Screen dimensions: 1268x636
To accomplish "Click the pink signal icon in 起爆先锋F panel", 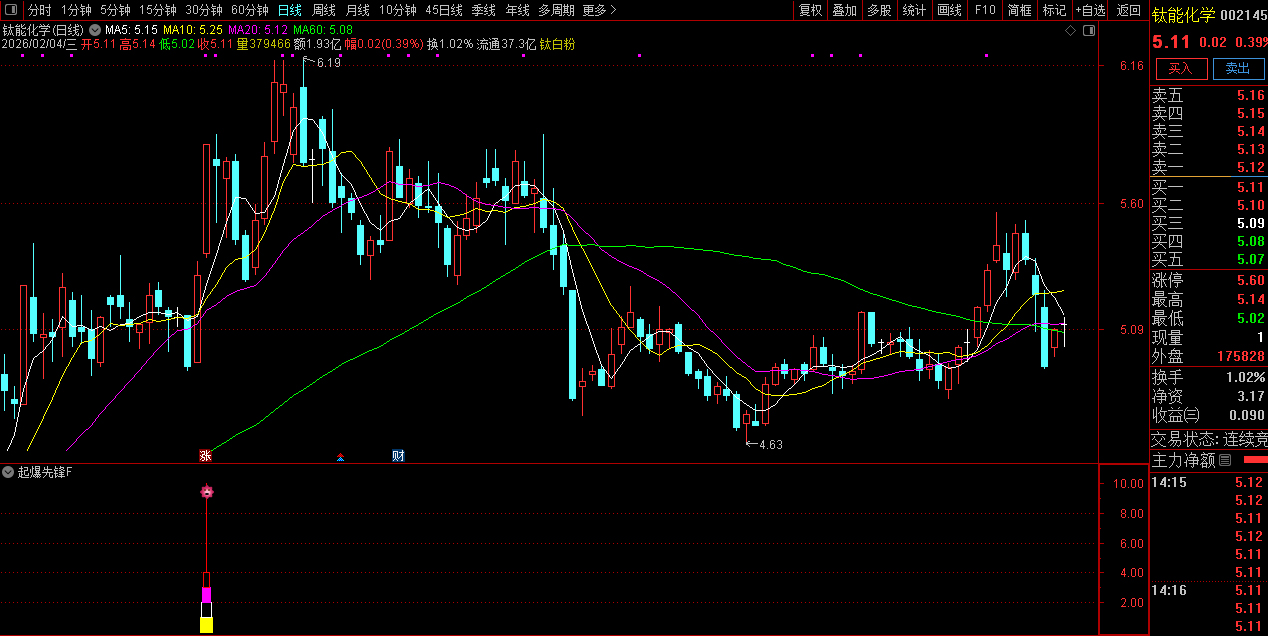I will click(x=207, y=491).
